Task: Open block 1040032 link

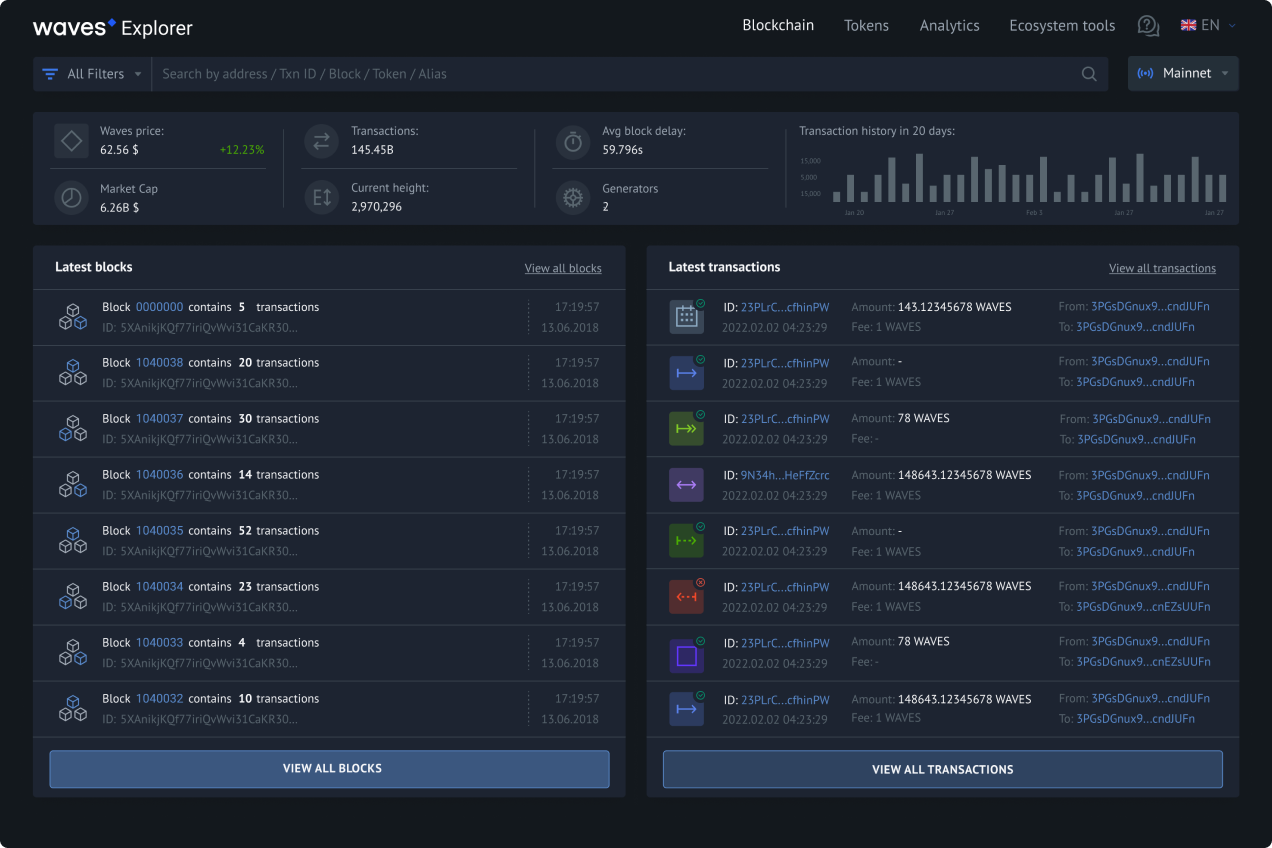Action: (x=160, y=699)
